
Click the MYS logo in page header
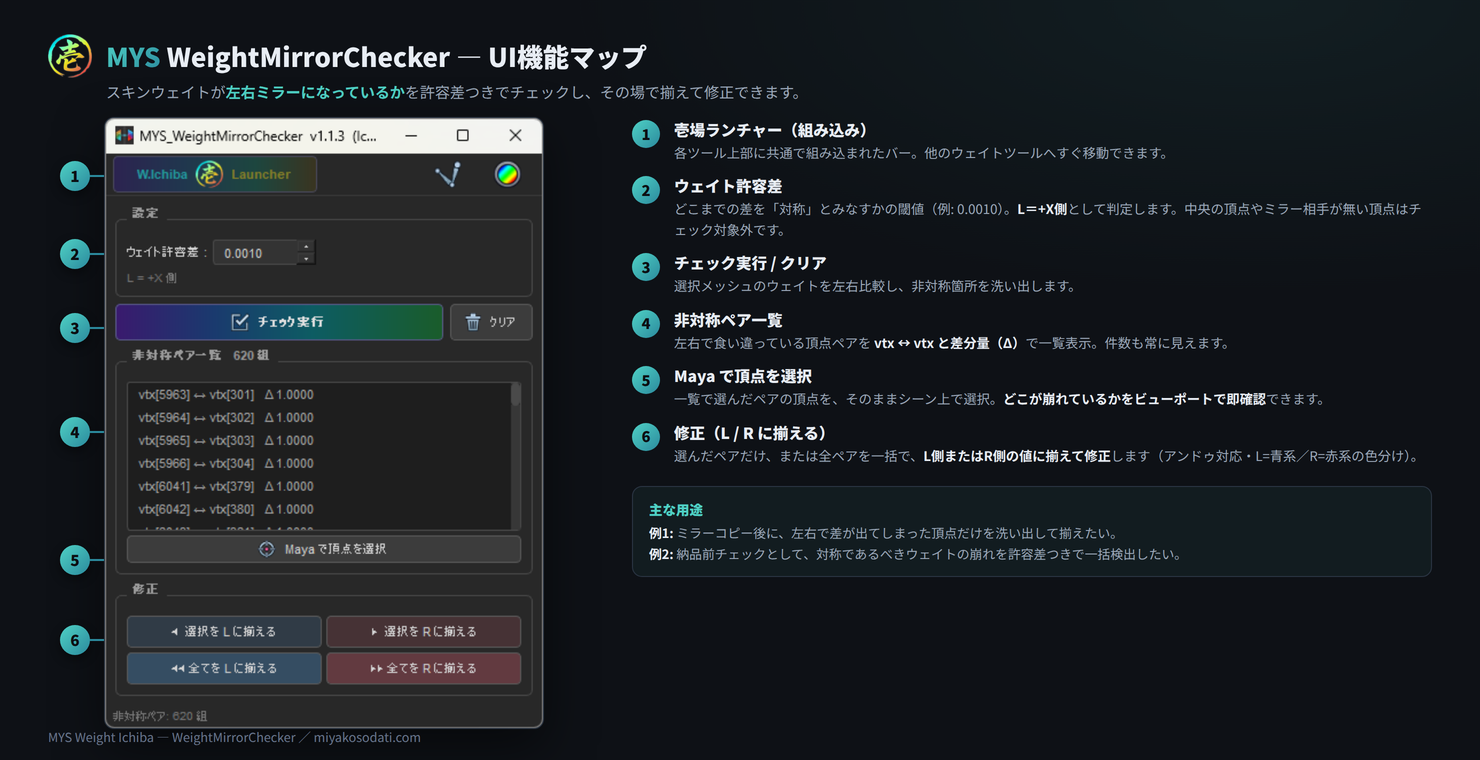coord(70,56)
